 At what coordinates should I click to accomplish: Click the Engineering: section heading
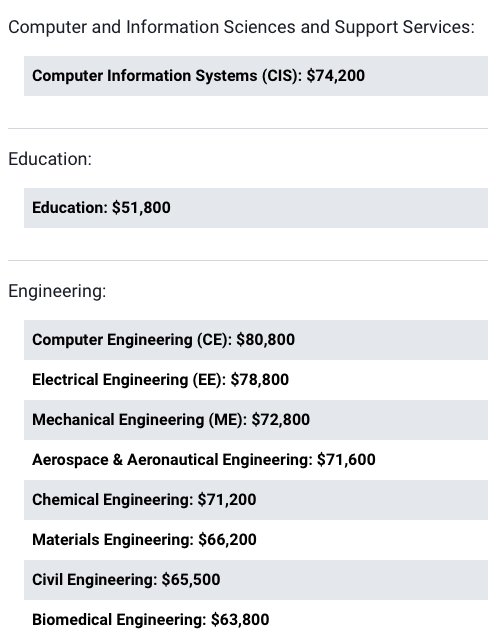click(x=57, y=291)
